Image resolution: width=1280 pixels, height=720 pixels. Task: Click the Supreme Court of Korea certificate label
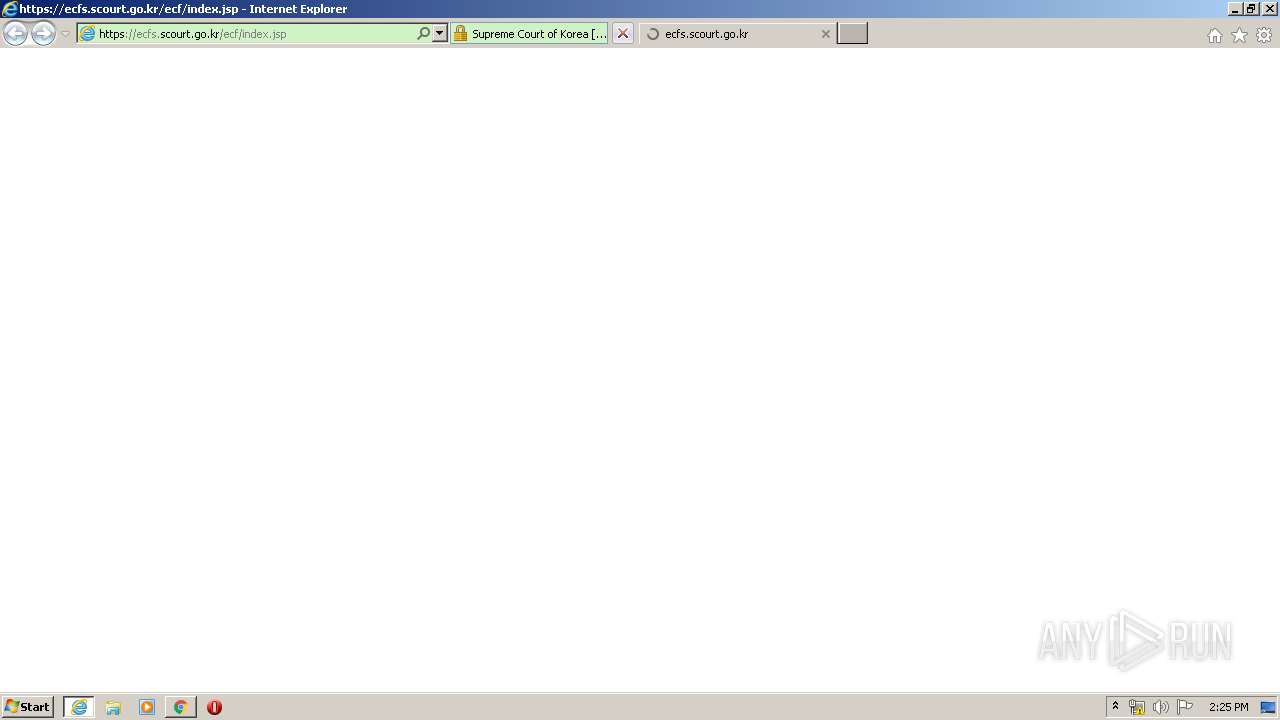539,34
